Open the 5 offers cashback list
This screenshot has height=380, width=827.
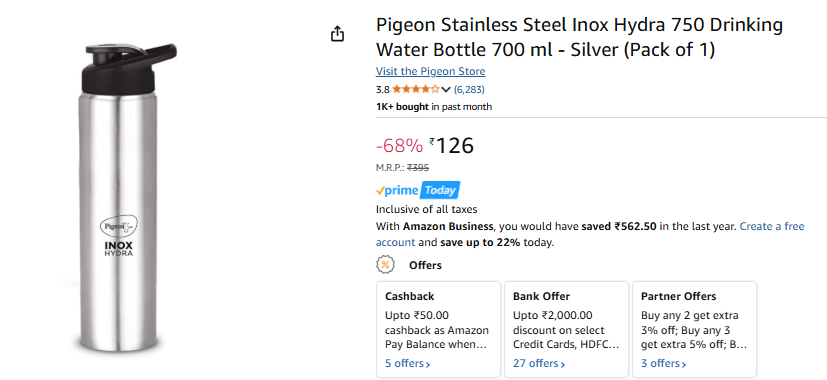pyautogui.click(x=407, y=364)
